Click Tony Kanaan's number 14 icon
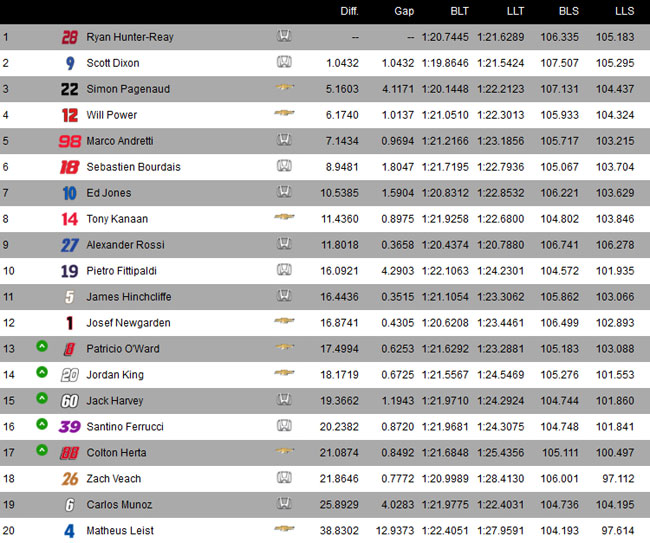 coord(70,219)
